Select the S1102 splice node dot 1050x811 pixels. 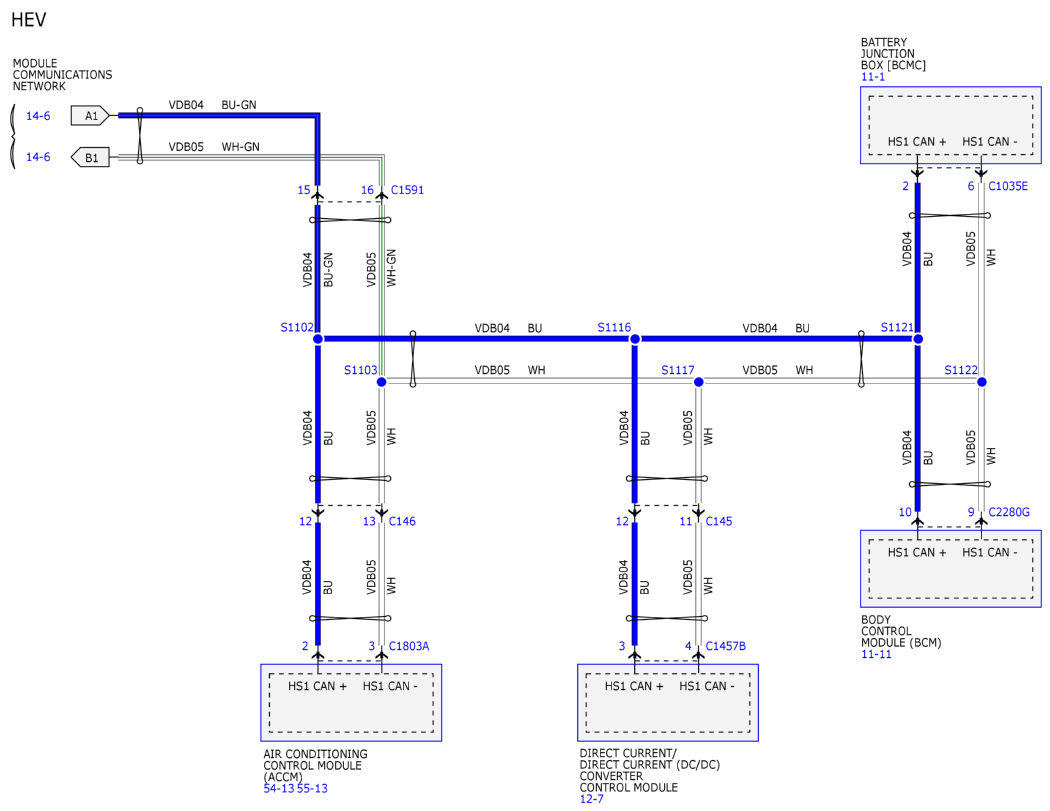pyautogui.click(x=318, y=340)
